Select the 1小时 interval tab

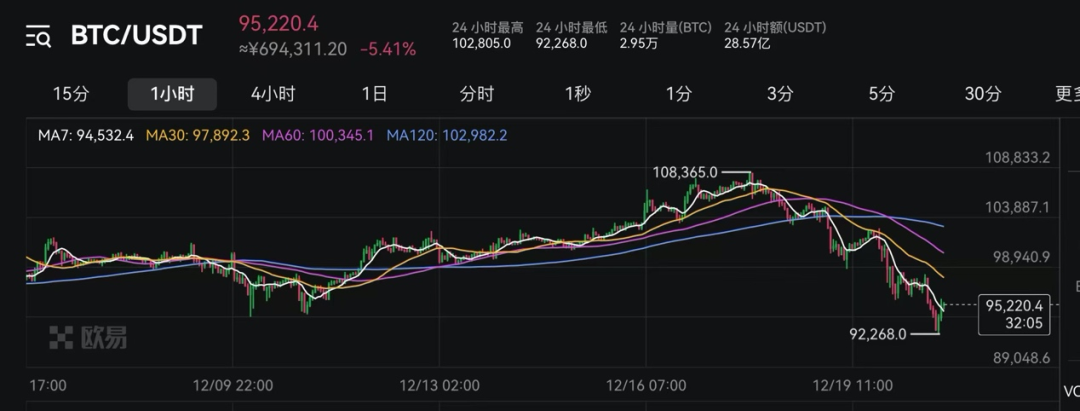[x=172, y=94]
